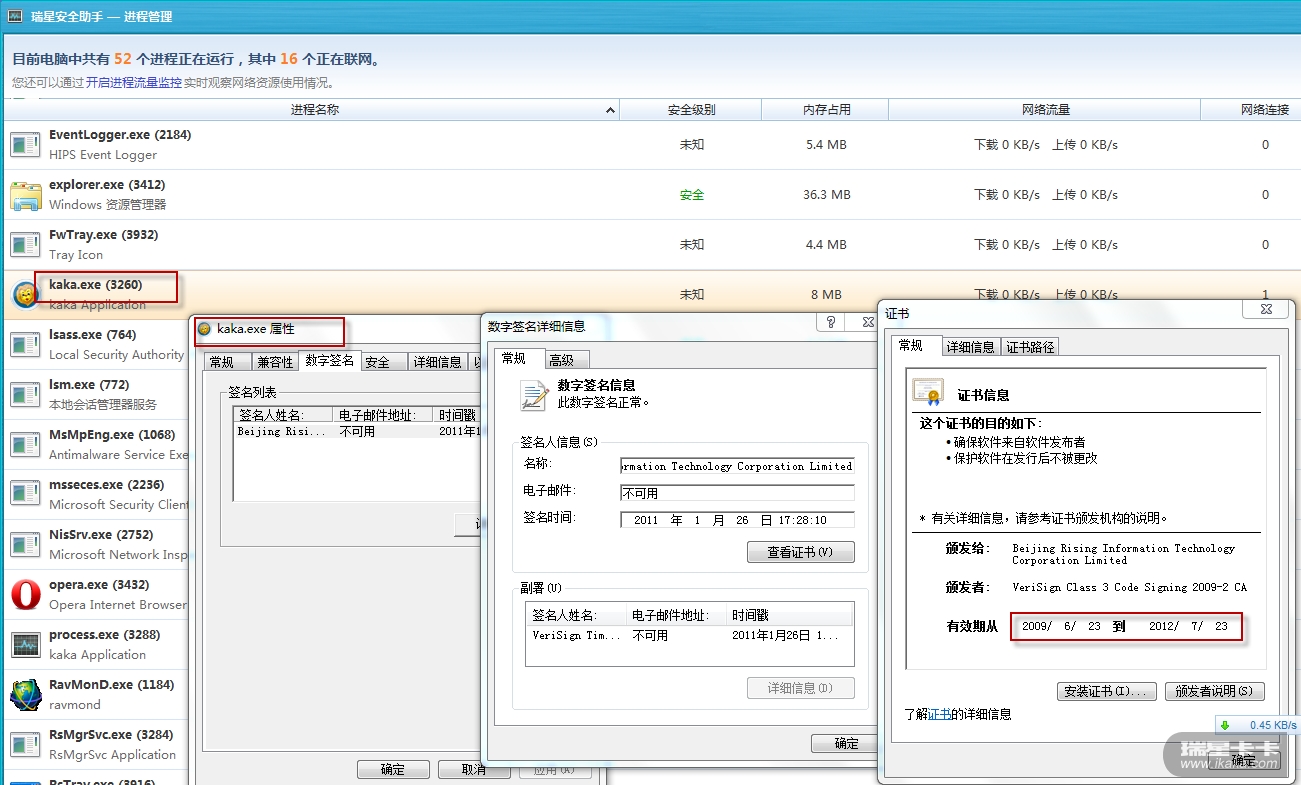Open 颁发者说明(S) in certificate dialog
This screenshot has height=785, width=1301.
click(1215, 691)
